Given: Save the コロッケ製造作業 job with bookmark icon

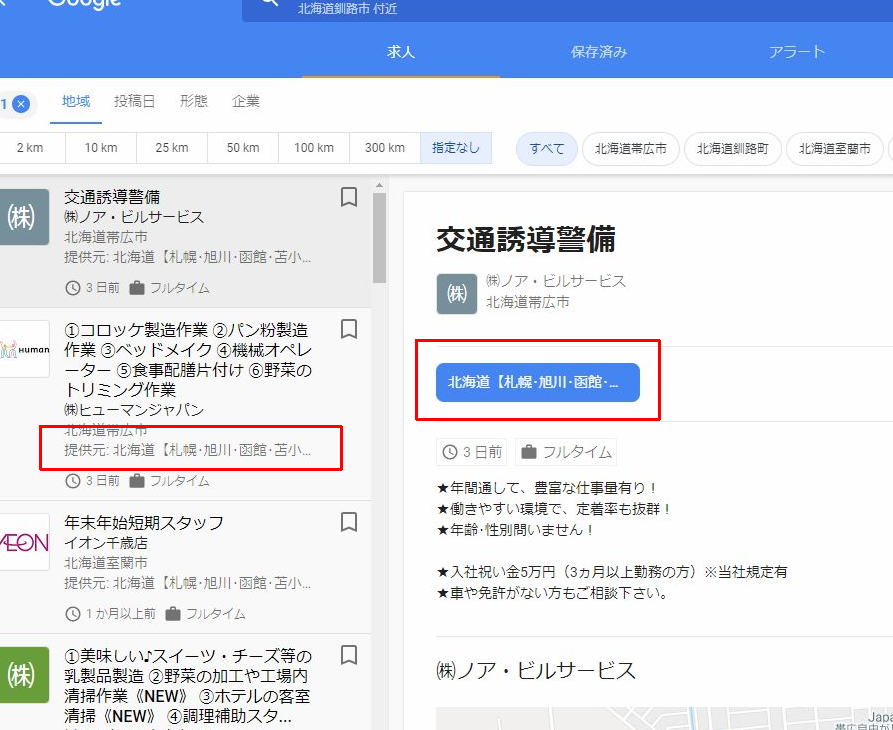Looking at the screenshot, I should click(x=349, y=329).
